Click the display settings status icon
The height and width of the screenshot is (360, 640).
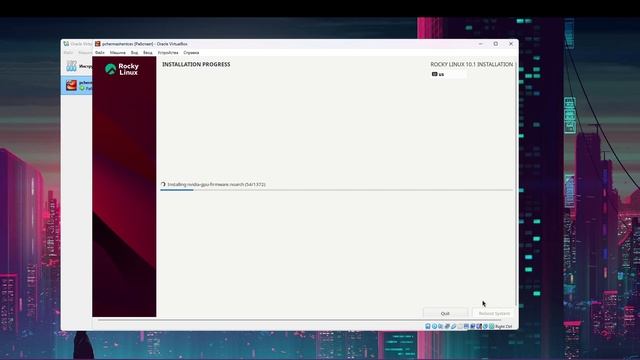[x=466, y=326]
